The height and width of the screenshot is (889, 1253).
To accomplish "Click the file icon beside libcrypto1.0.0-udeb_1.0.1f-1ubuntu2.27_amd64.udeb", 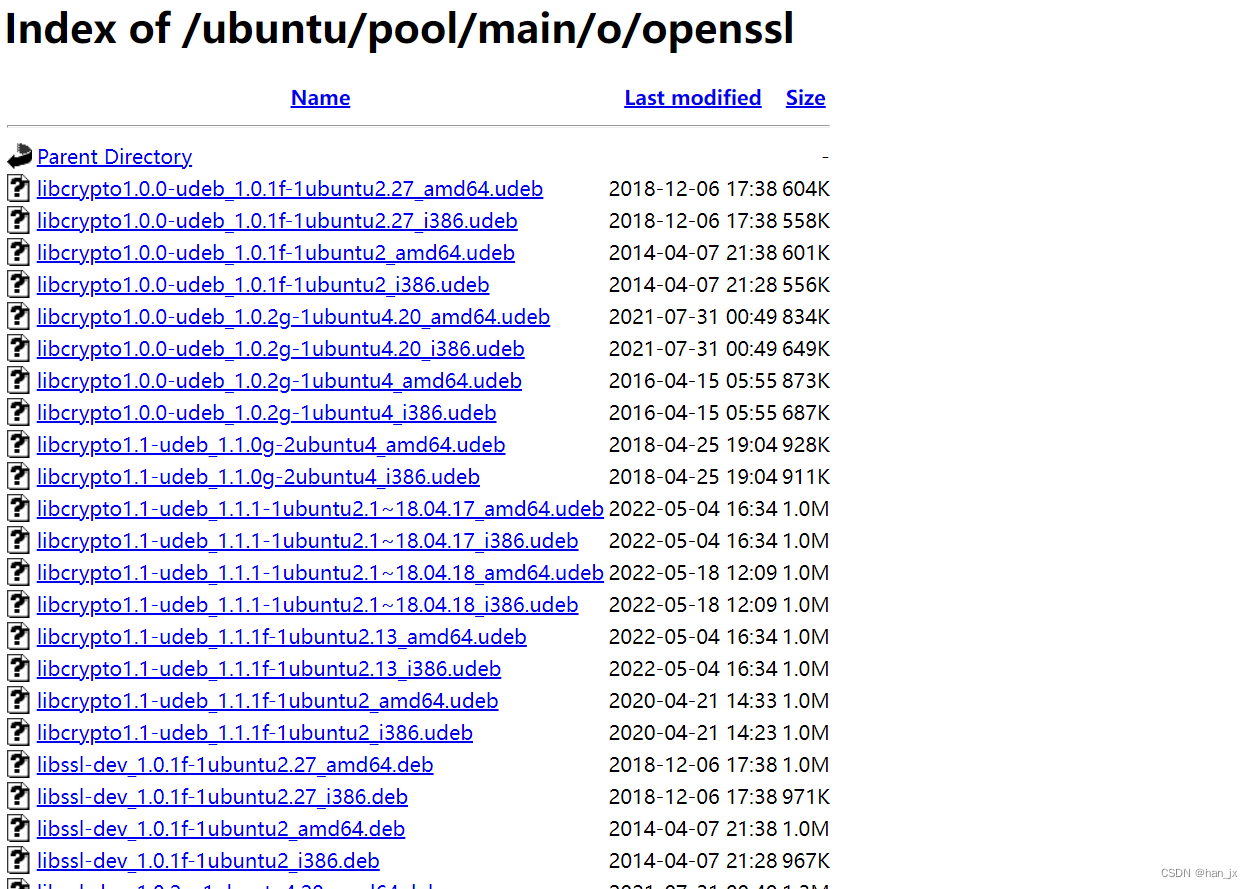I will tap(18, 188).
